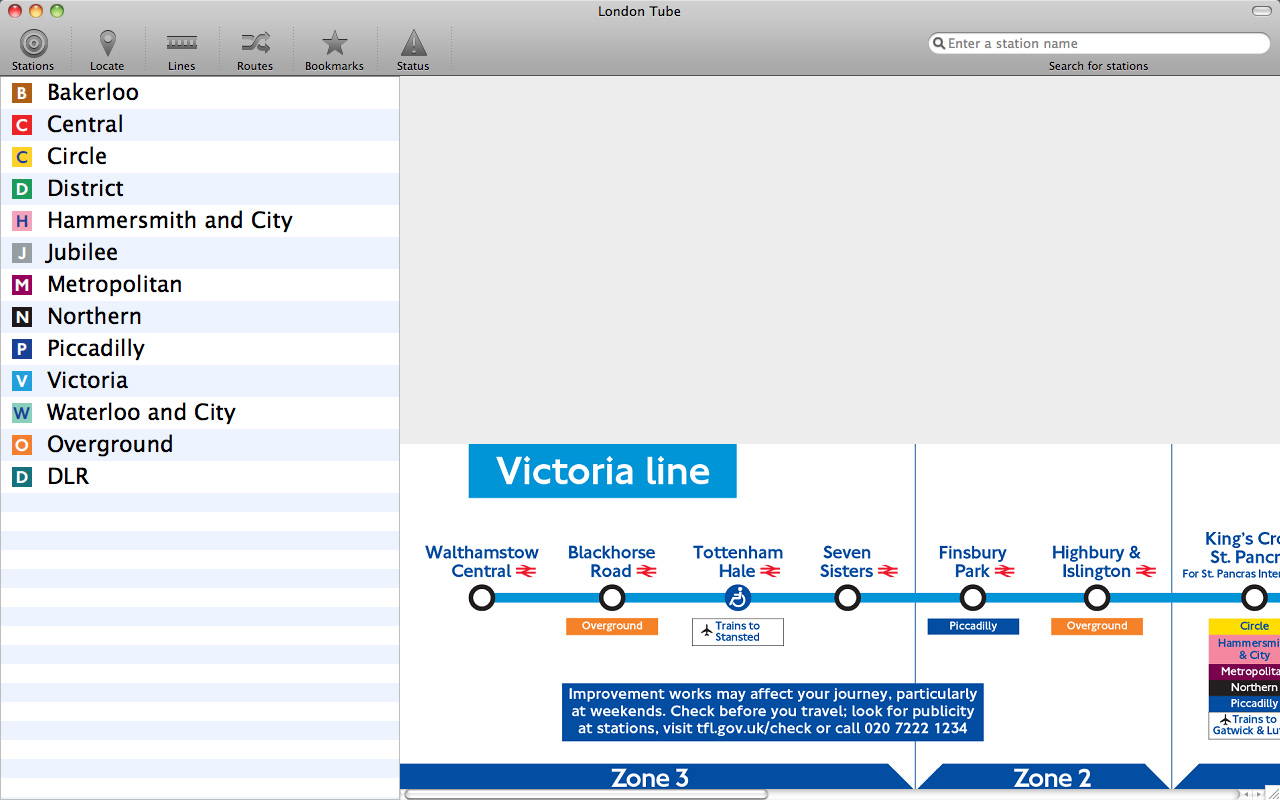Click Overground label under Blackhorse Road

click(x=612, y=626)
